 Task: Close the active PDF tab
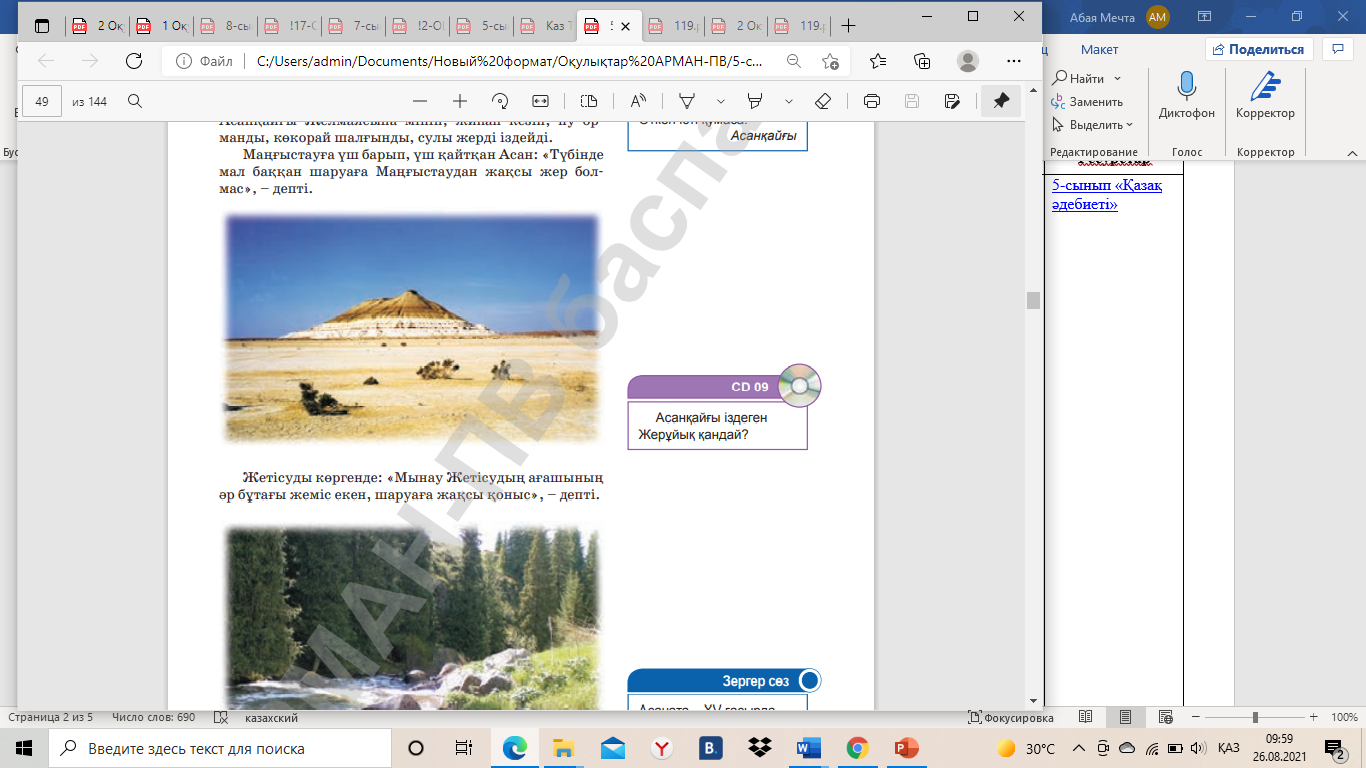coord(625,26)
